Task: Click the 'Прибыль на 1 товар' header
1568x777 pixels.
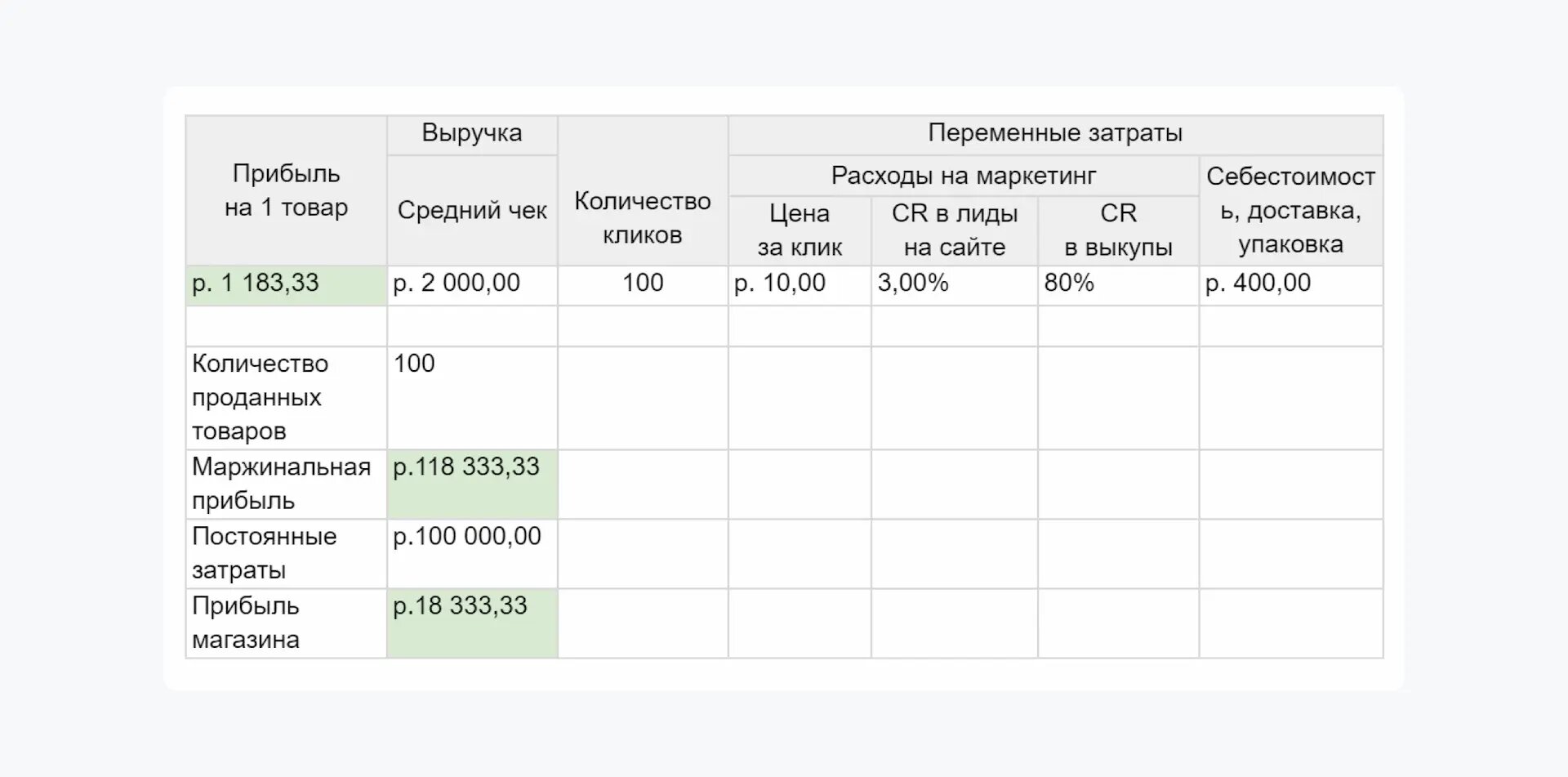Action: (286, 190)
